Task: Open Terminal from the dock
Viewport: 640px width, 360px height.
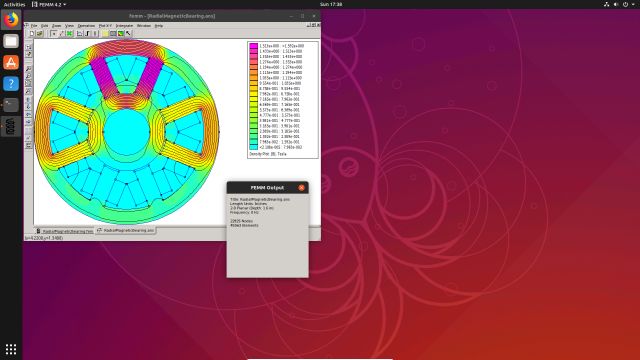Action: (11, 104)
